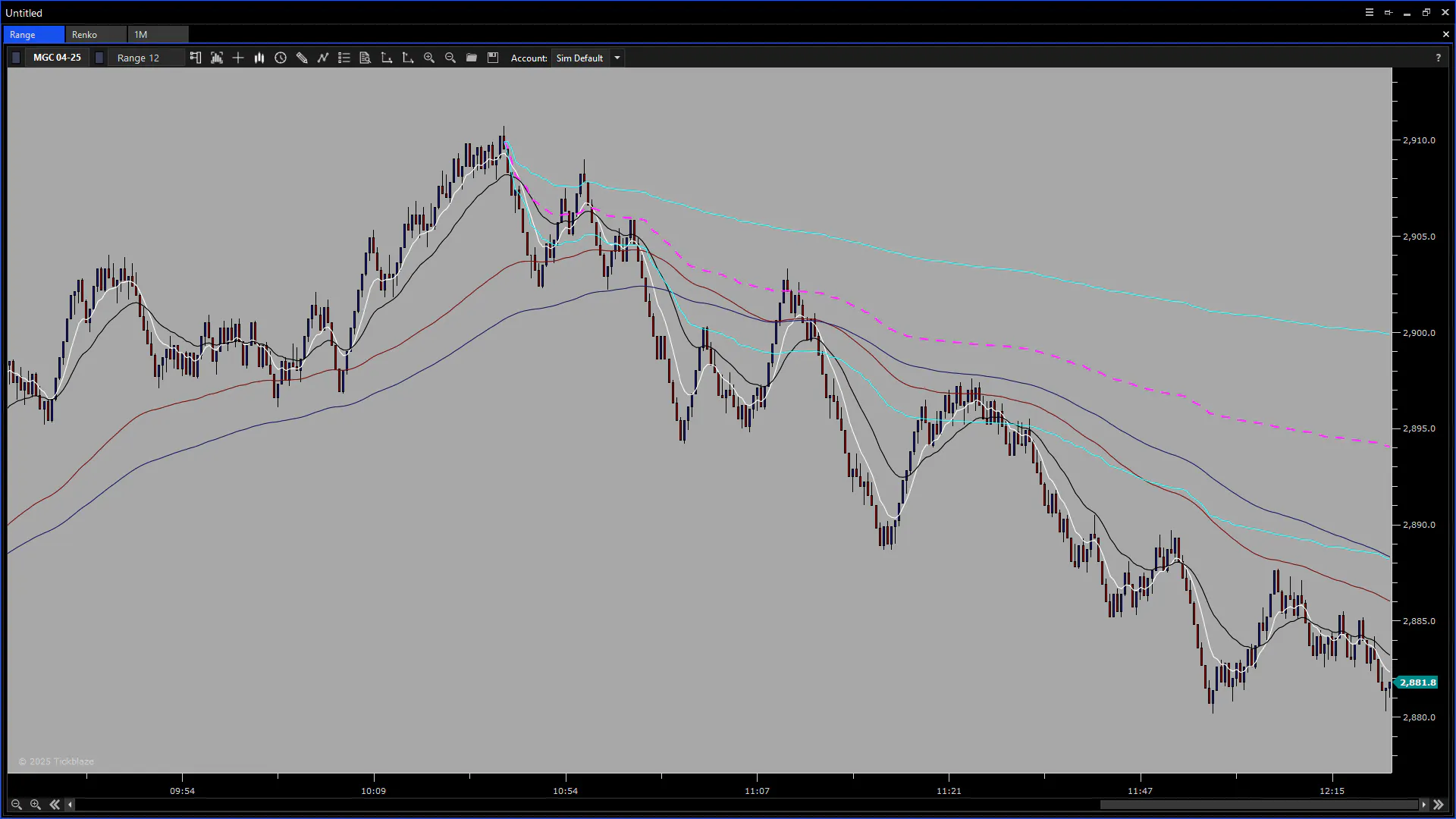Open the chart trader panel icon
This screenshot has width=1456, height=819.
(196, 58)
